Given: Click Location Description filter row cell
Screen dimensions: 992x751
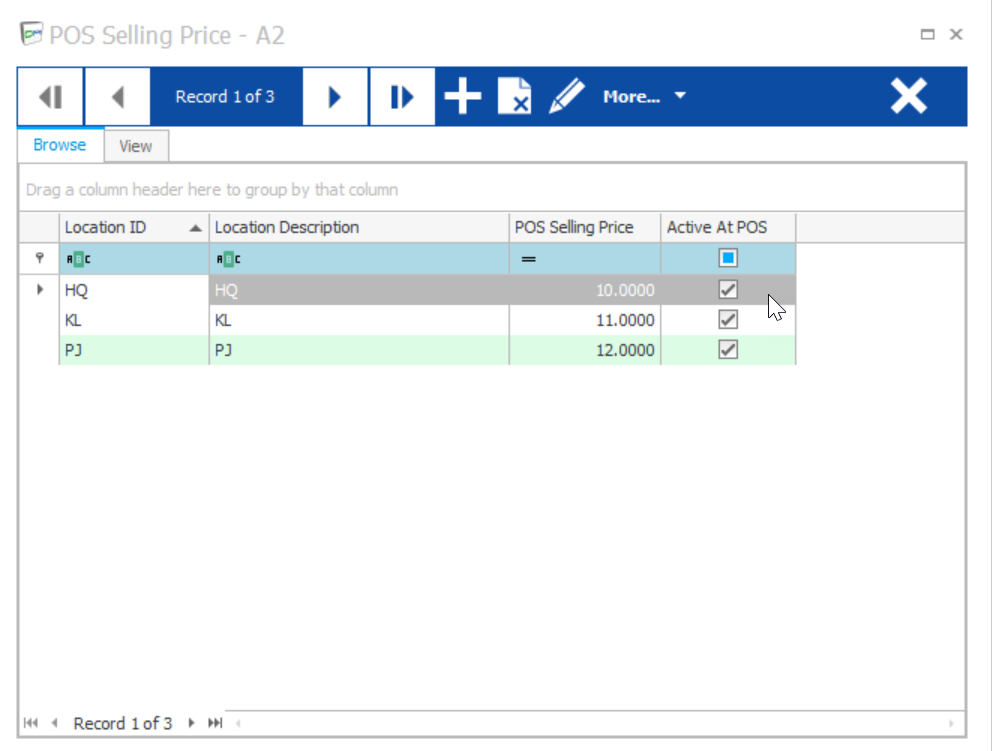Looking at the screenshot, I should tap(359, 259).
